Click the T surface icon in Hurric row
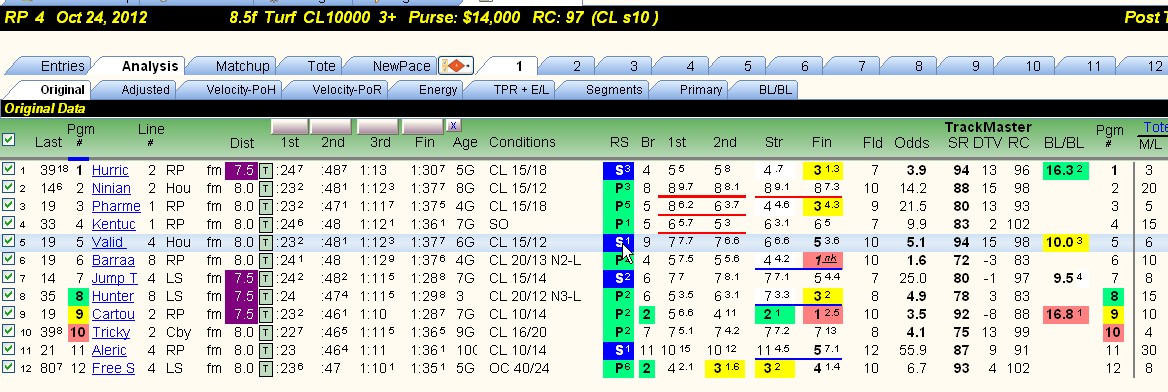1168x392 pixels. click(266, 171)
